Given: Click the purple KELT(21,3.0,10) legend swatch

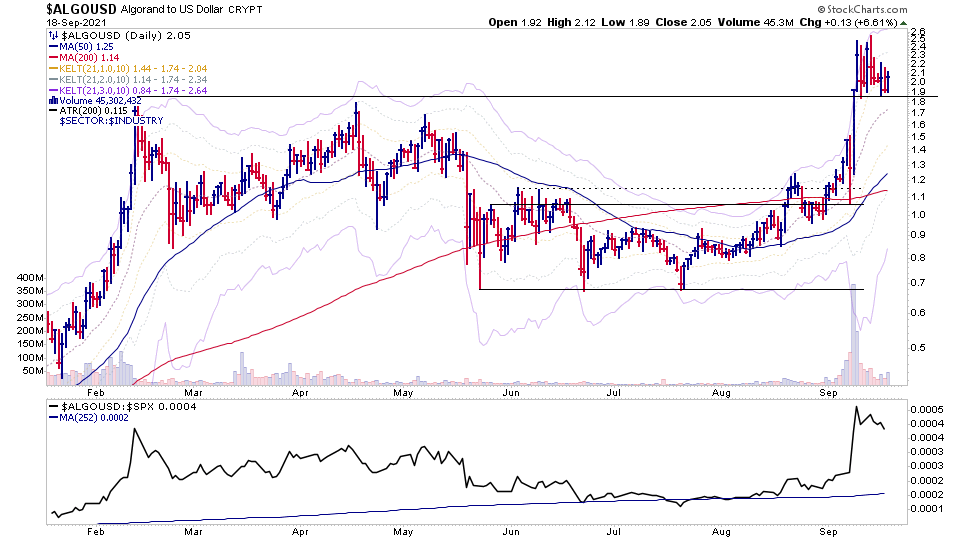Looking at the screenshot, I should coord(53,91).
